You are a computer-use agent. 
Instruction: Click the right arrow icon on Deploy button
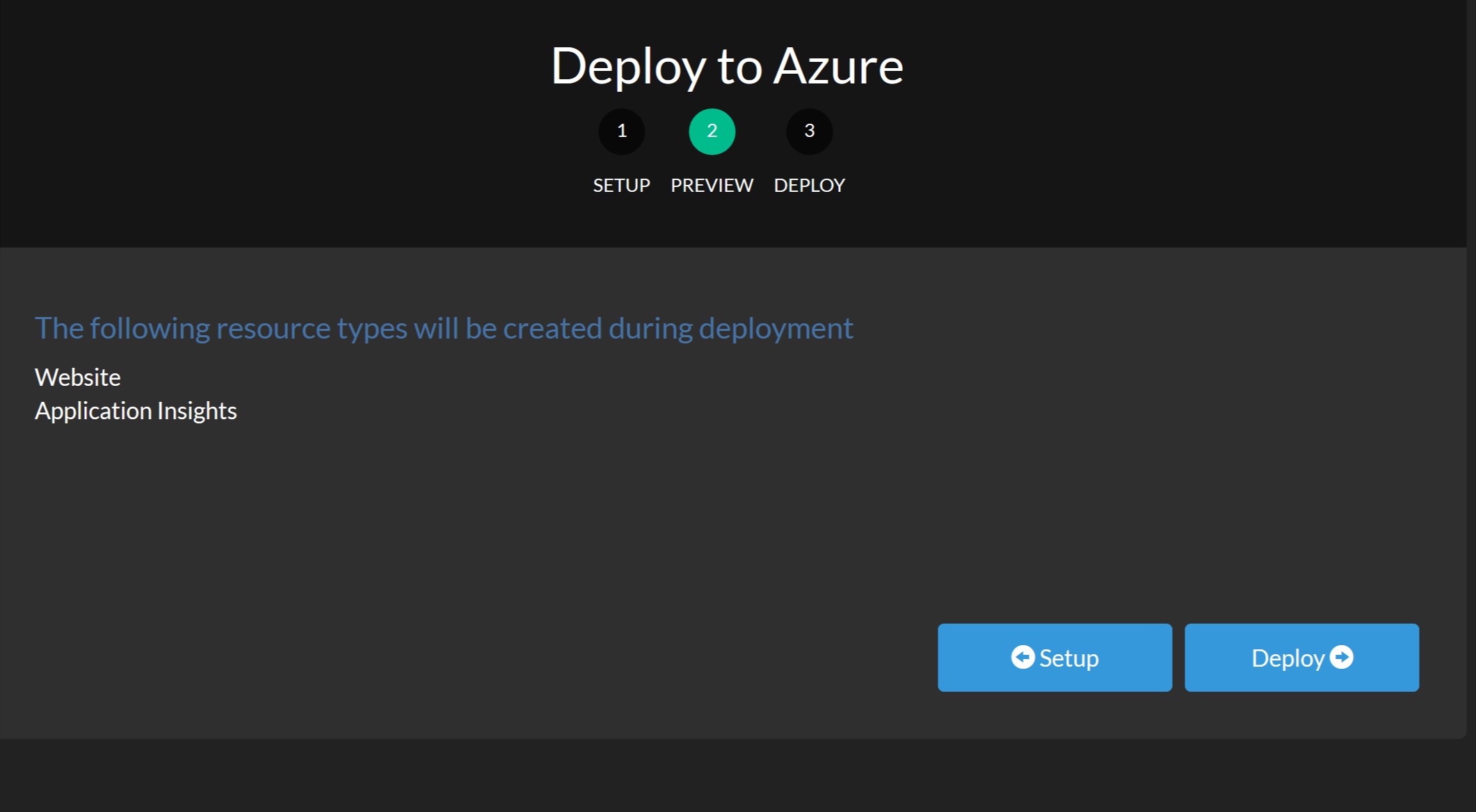[1341, 657]
